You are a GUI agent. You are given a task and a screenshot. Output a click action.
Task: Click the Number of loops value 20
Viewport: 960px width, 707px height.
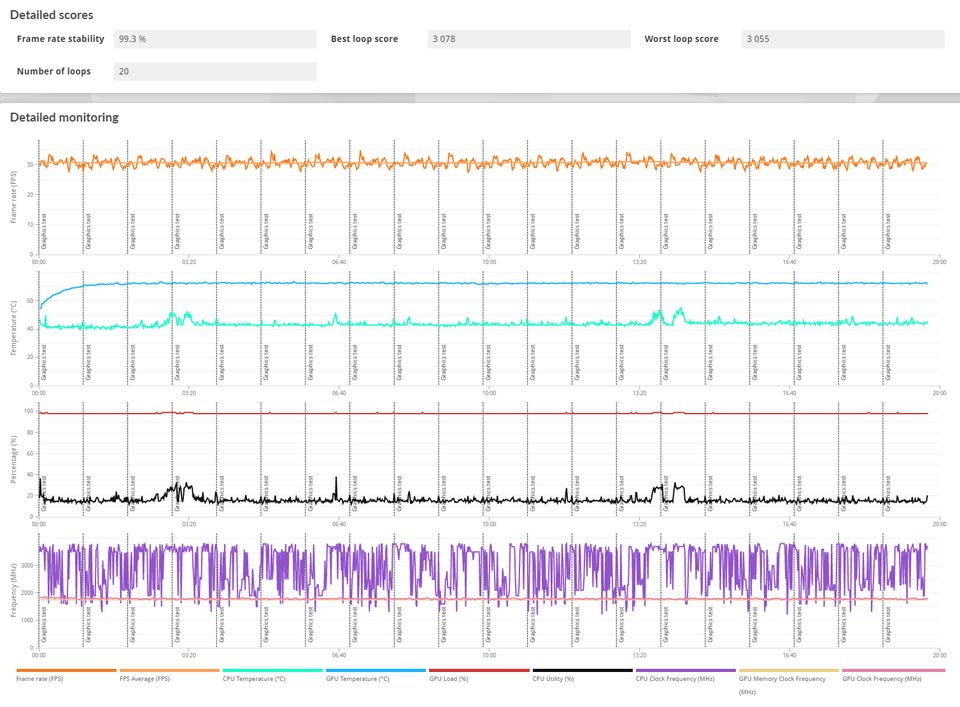(214, 72)
